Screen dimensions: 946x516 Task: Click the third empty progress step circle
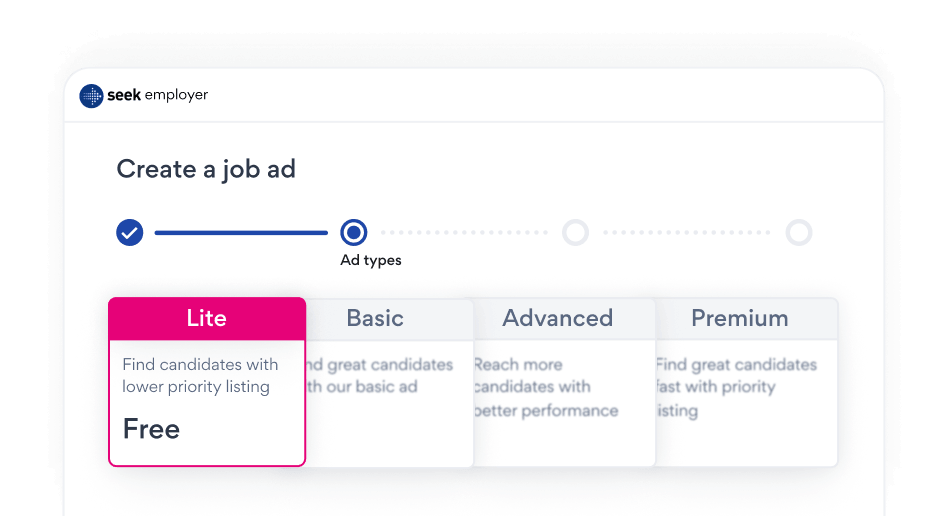575,233
